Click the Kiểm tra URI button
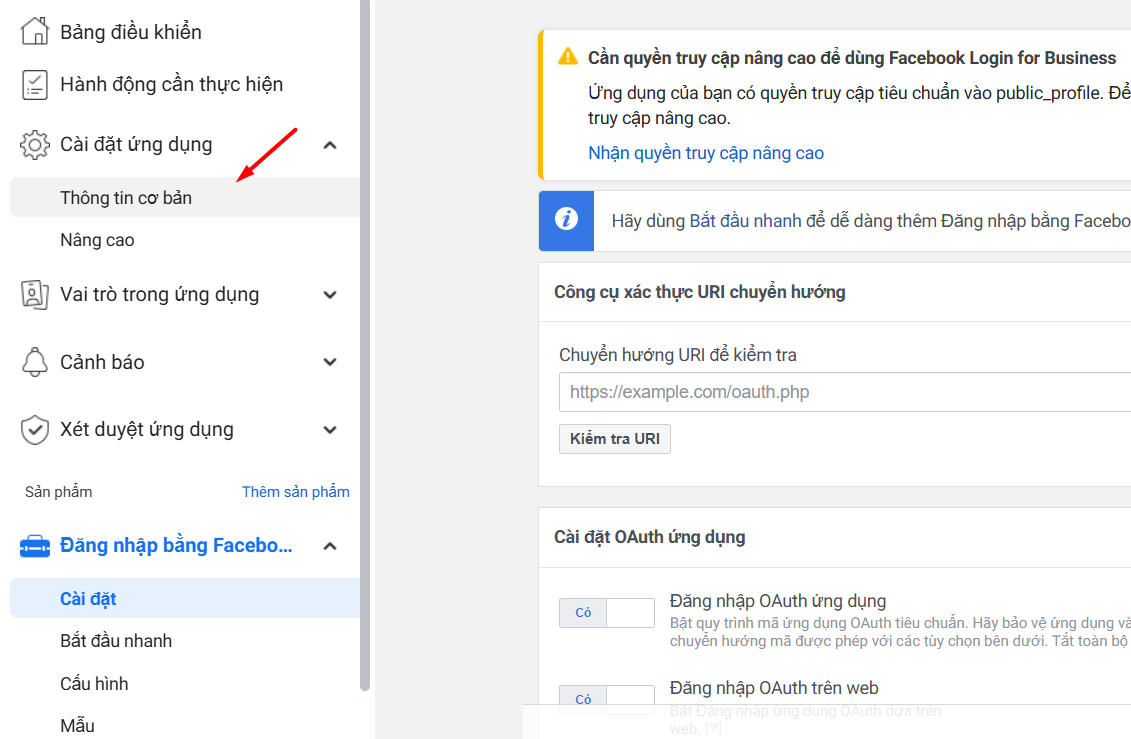The image size is (1131, 739). (615, 438)
